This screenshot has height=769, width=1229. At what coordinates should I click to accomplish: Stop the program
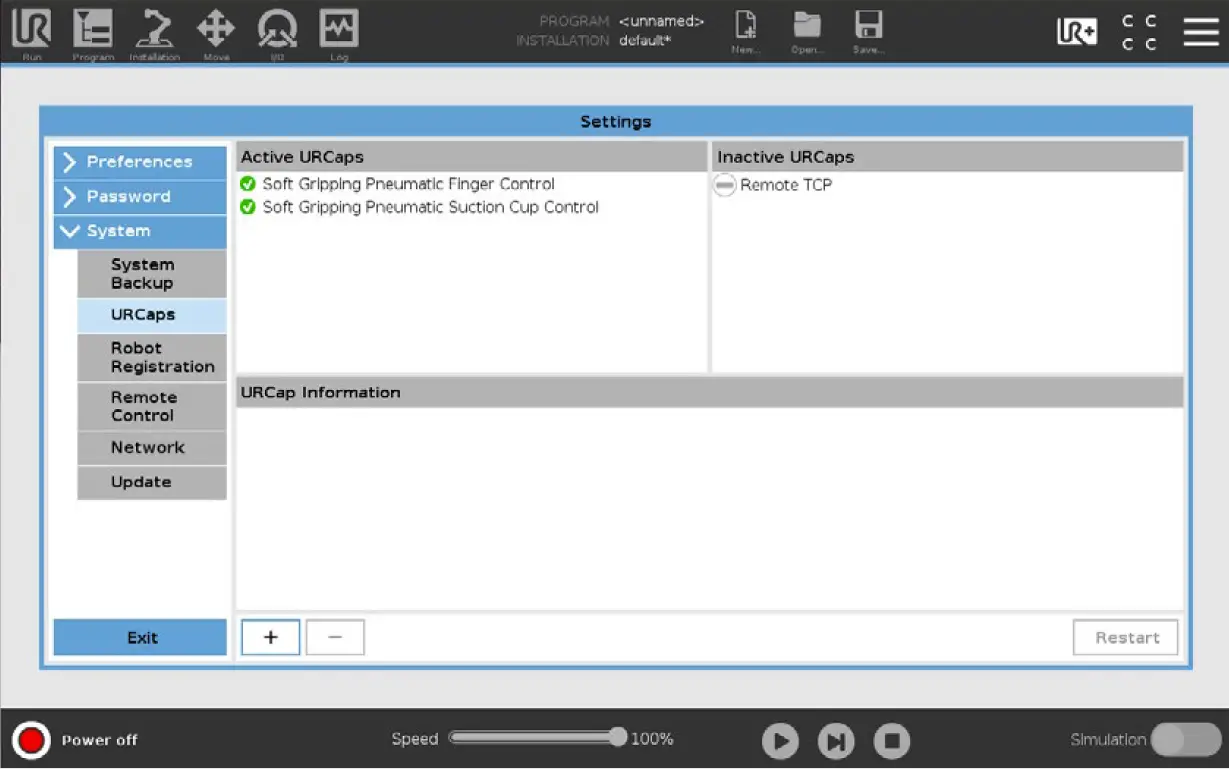click(892, 741)
